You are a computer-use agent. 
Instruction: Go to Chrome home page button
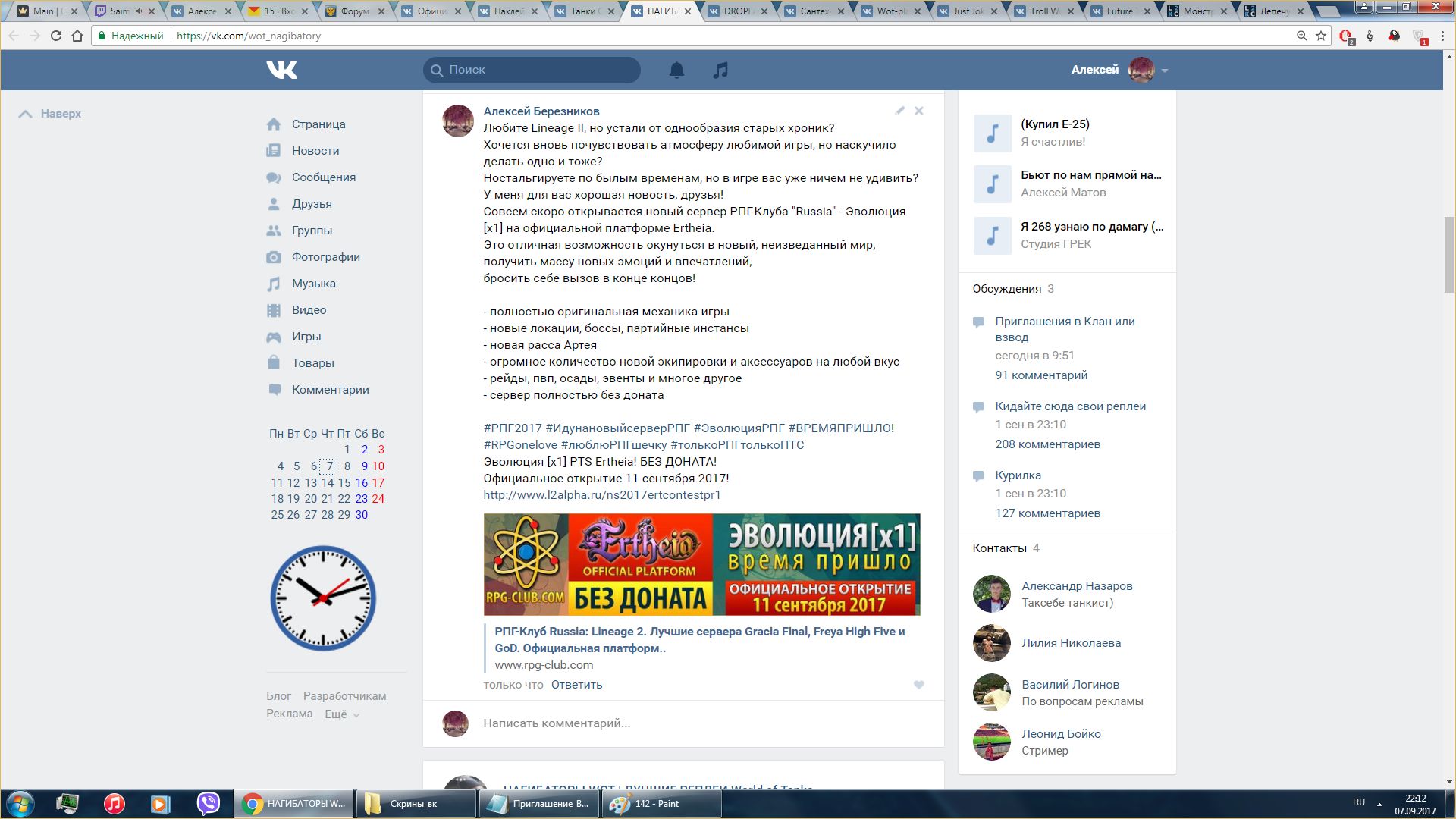point(77,36)
